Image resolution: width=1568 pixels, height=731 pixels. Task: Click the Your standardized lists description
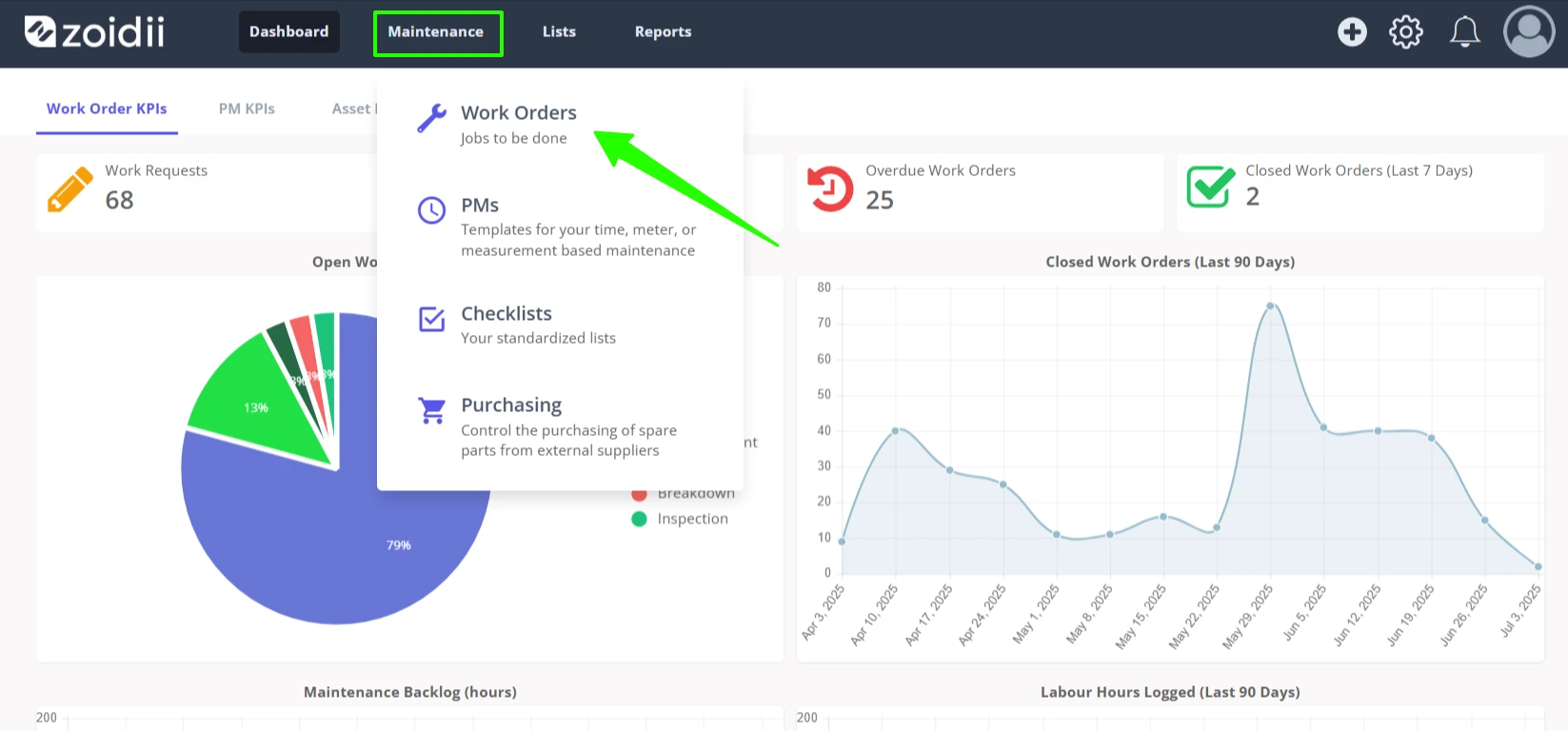pos(539,338)
